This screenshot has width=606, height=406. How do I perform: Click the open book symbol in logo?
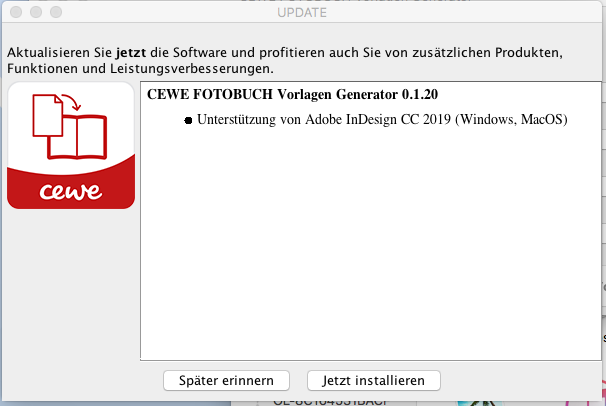[77, 137]
